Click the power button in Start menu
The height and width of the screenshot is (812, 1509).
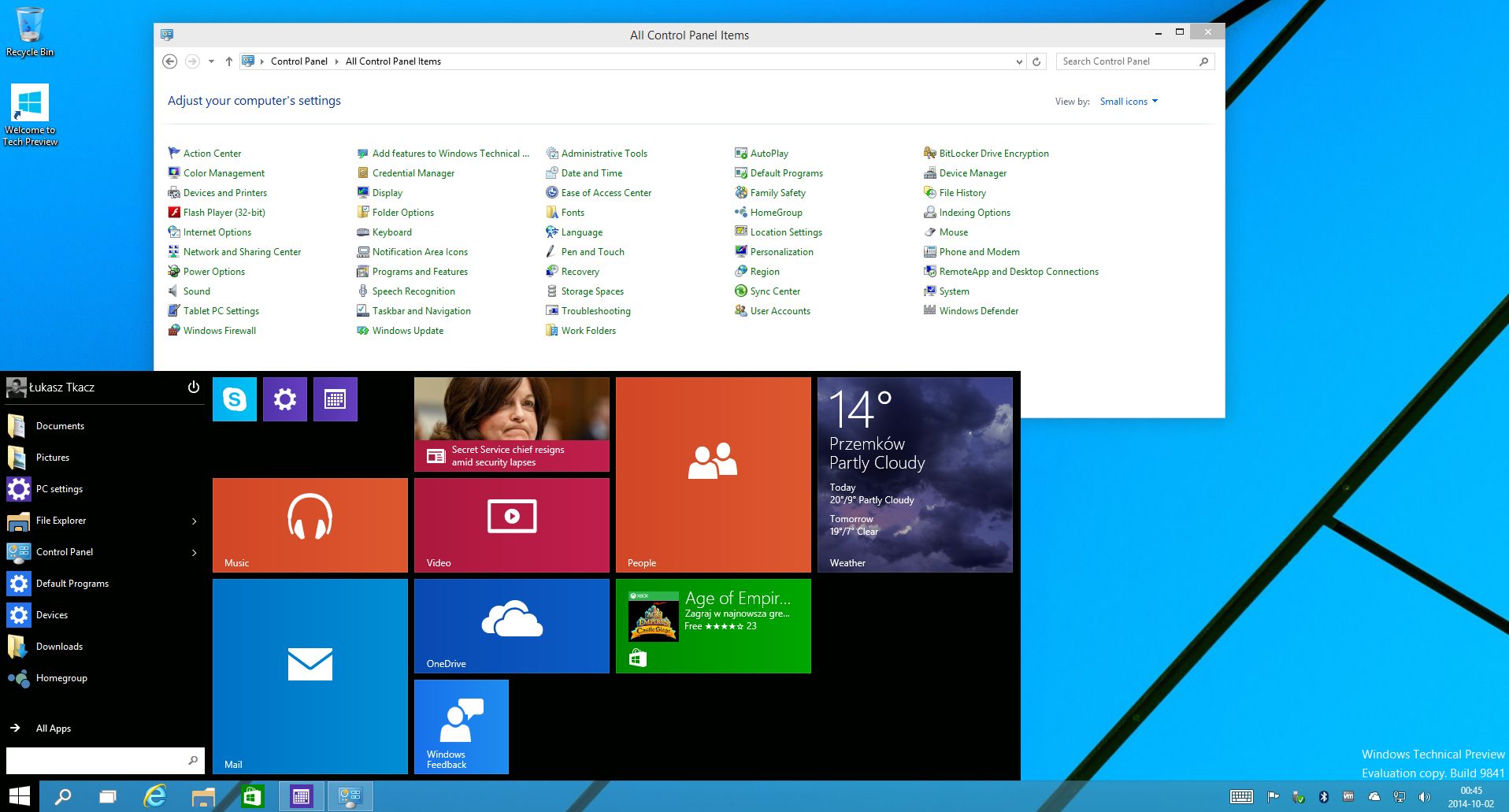pos(194,387)
